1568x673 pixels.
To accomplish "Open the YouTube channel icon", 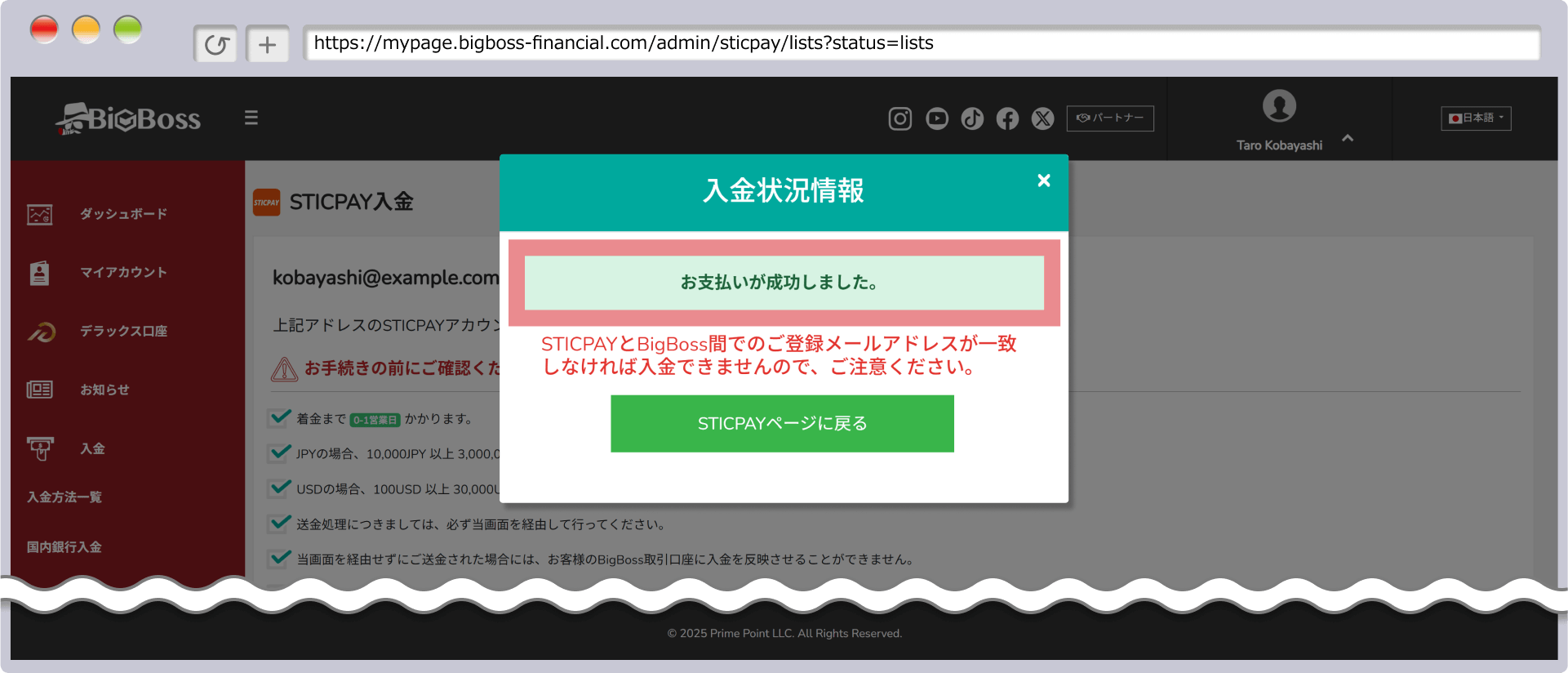I will tap(936, 119).
